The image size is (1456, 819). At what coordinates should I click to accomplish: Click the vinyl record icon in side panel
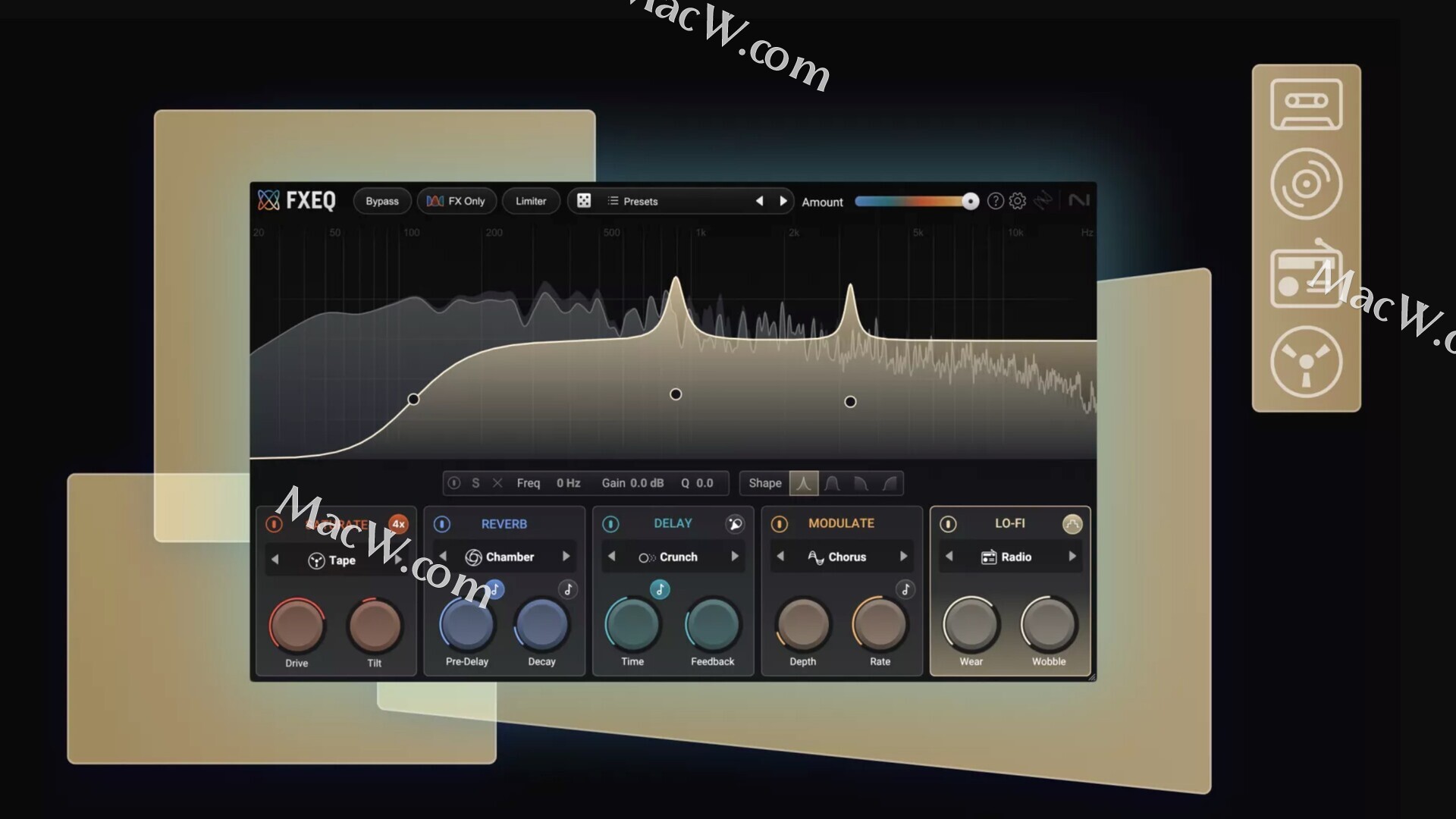(x=1306, y=184)
